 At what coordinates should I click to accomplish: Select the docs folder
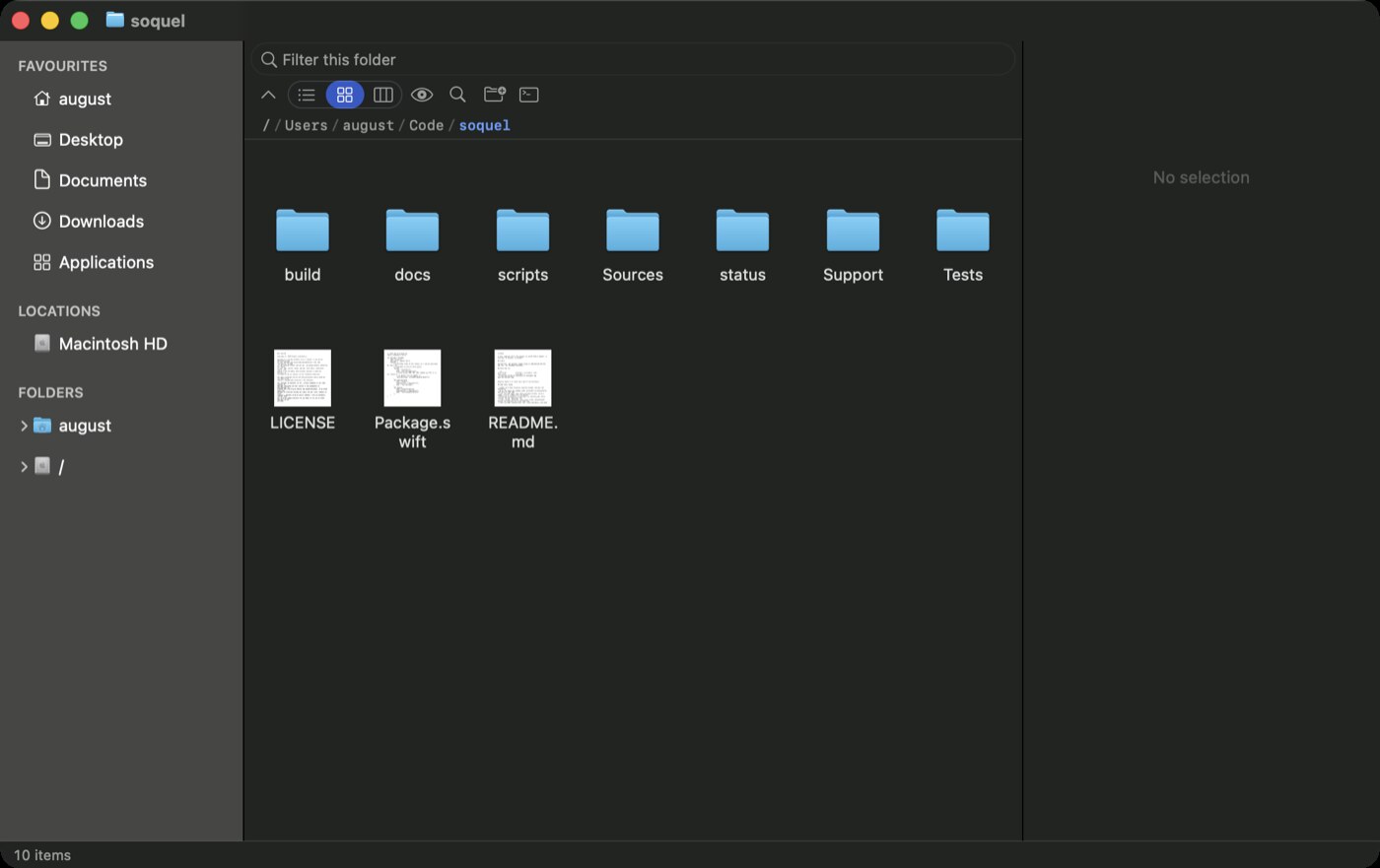pyautogui.click(x=412, y=245)
